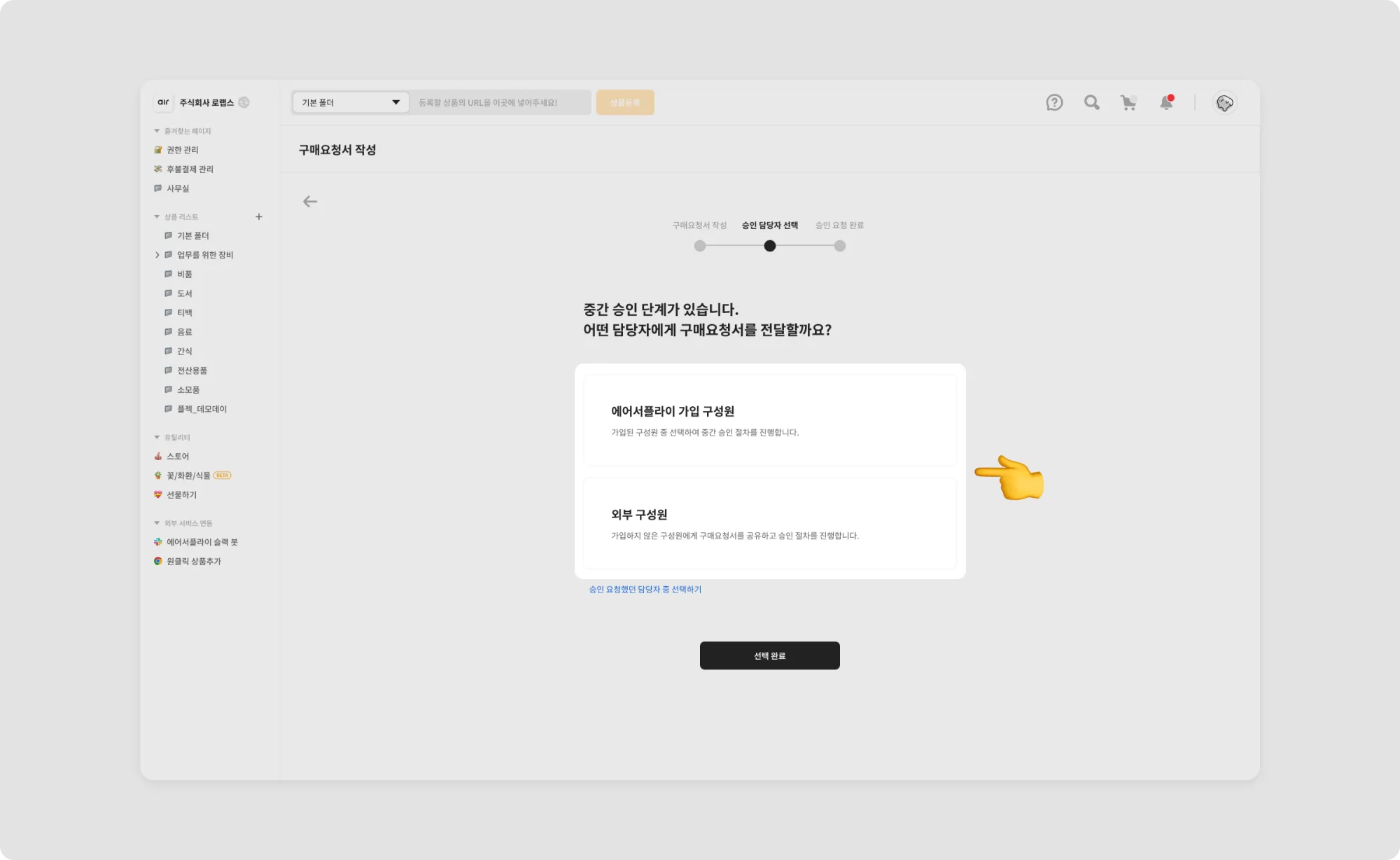Click the user profile avatar

click(x=1224, y=103)
